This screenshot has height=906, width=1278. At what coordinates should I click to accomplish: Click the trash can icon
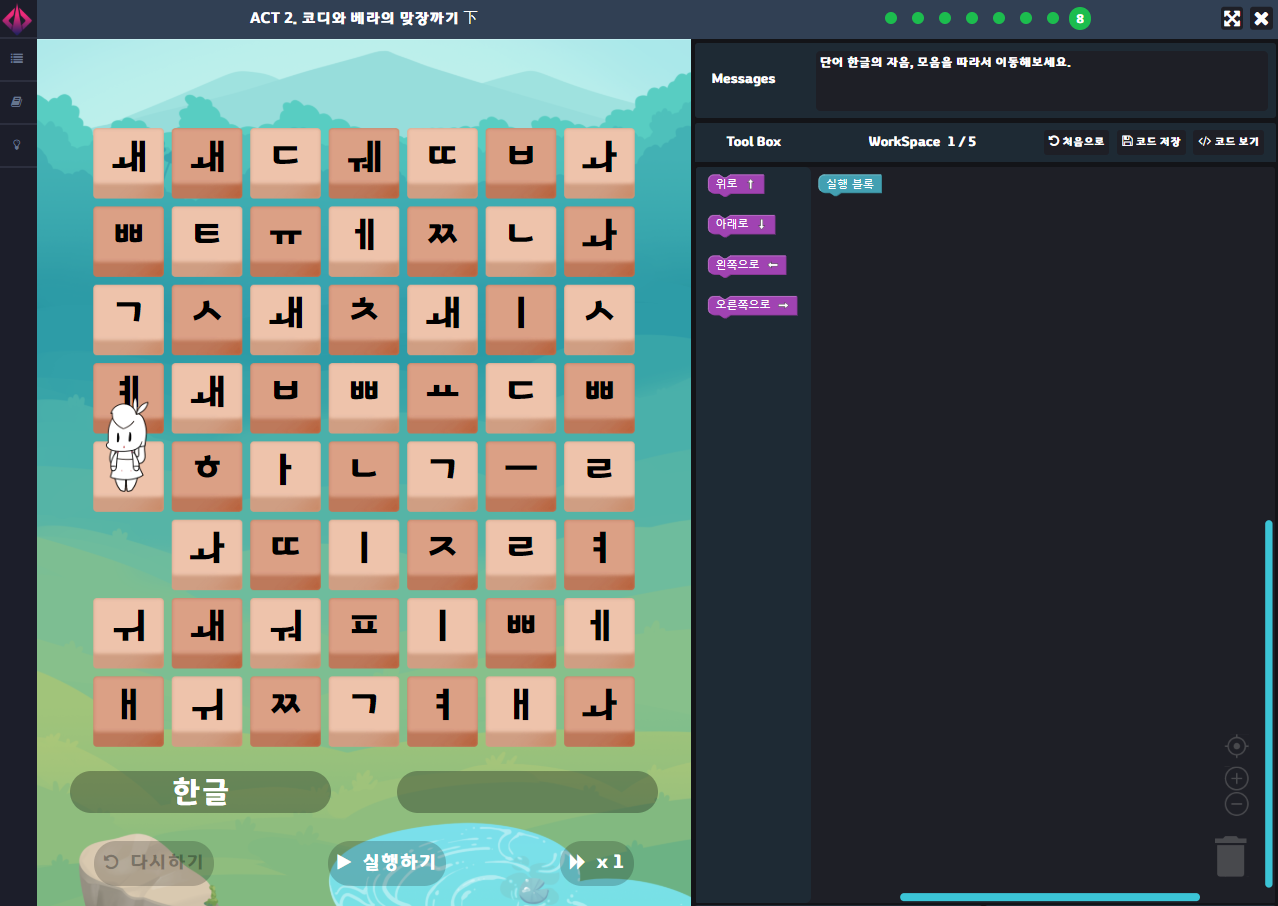coord(1231,857)
